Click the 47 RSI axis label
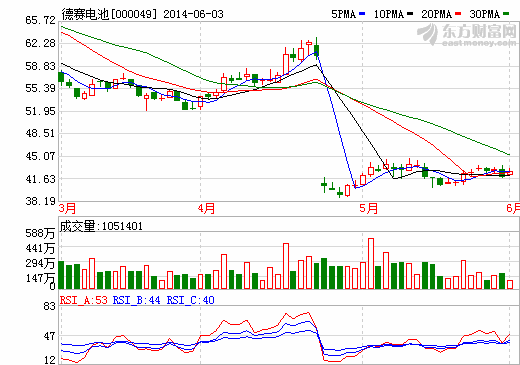The image size is (520, 365). (x=50, y=336)
